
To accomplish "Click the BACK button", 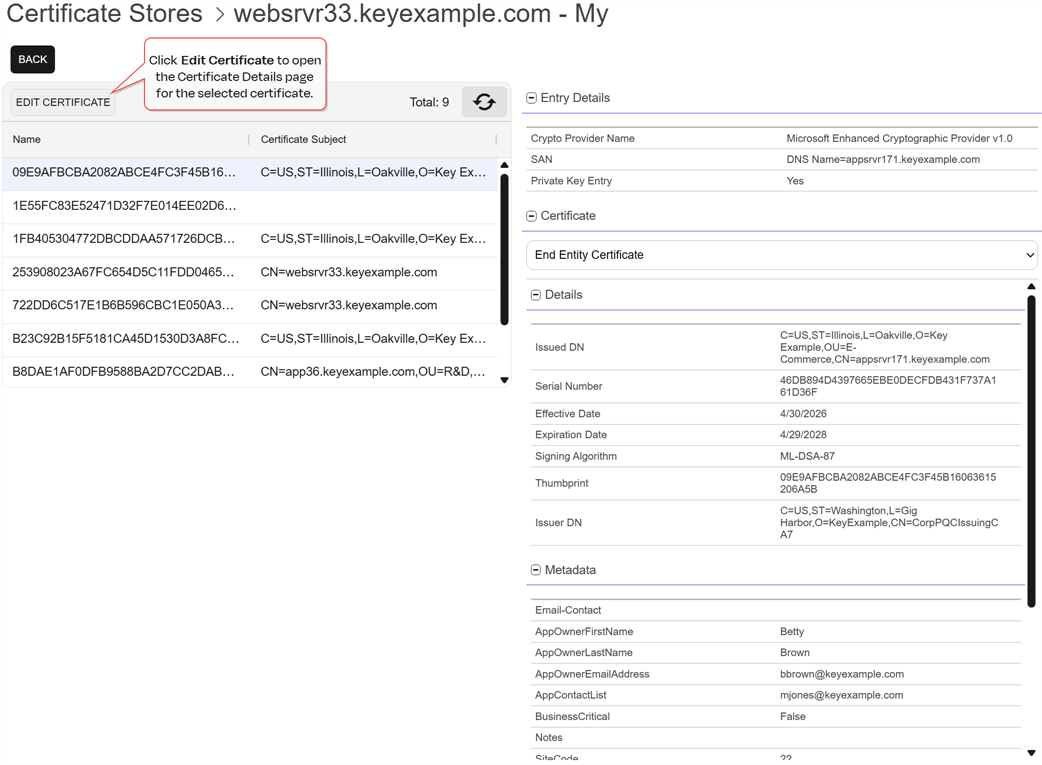I will [x=33, y=59].
